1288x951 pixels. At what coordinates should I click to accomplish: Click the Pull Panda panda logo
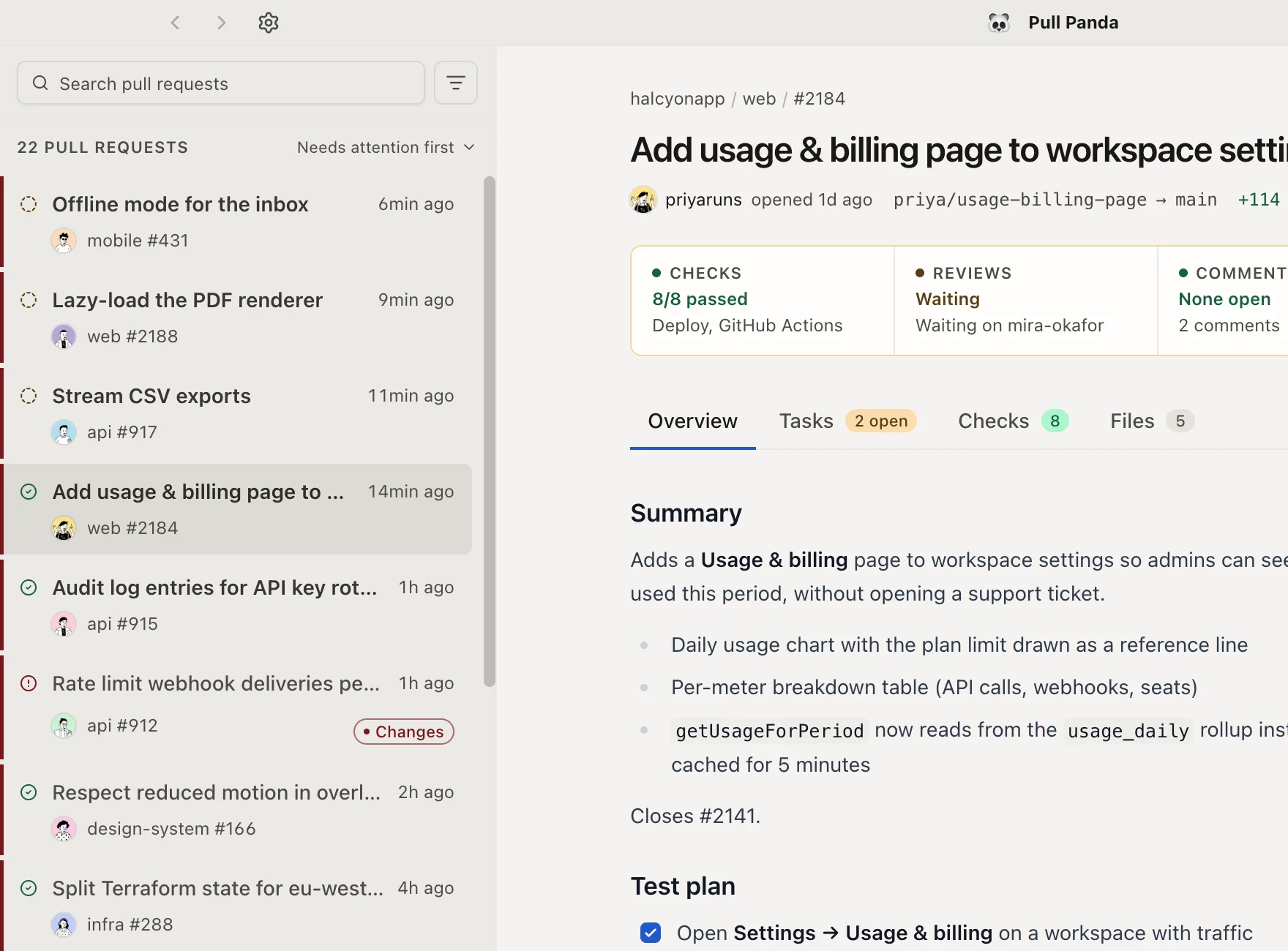[x=999, y=23]
